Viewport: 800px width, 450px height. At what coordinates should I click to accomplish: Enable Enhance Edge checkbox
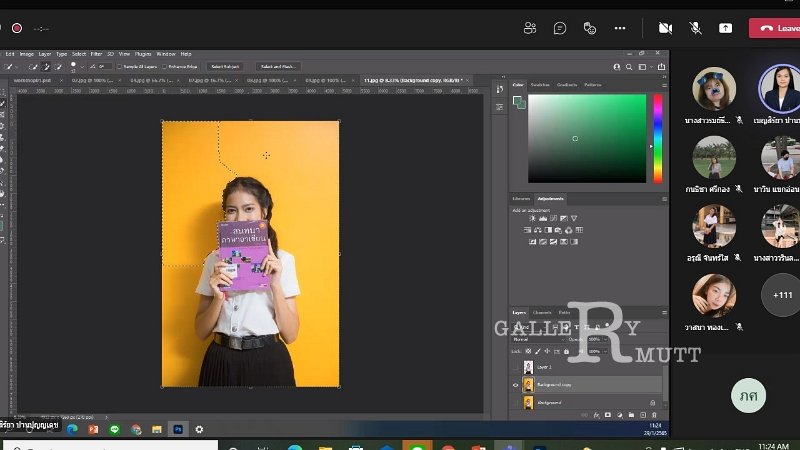164,67
